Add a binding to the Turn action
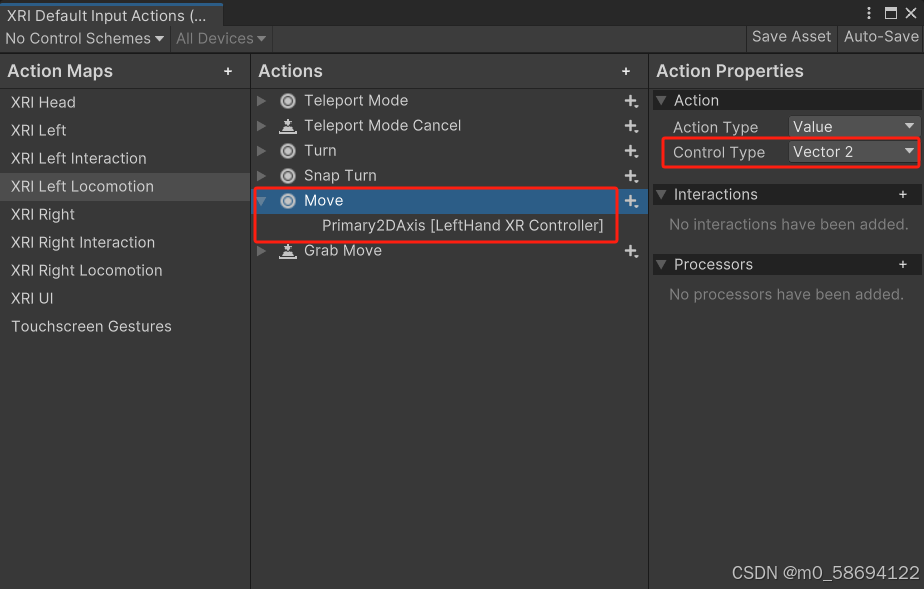Screen dimensions: 924x589 pos(631,150)
